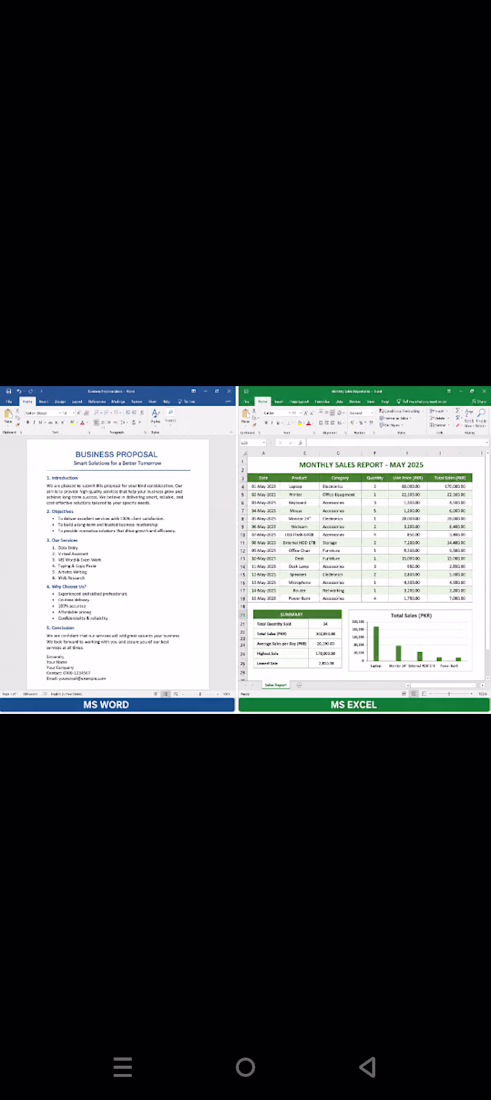Click the Excel formula bar input field
The height and width of the screenshot is (1100, 491).
[396, 443]
